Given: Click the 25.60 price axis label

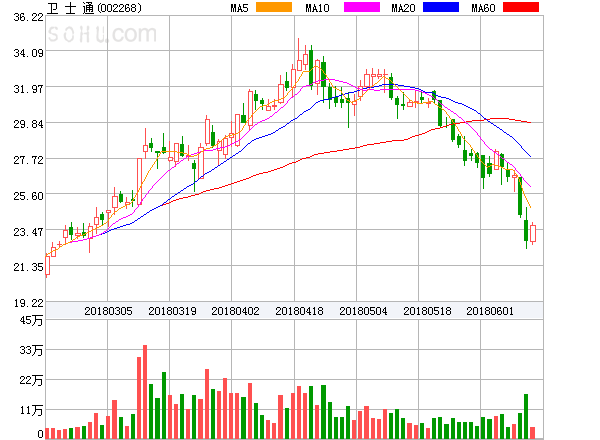Looking at the screenshot, I should [x=28, y=196].
